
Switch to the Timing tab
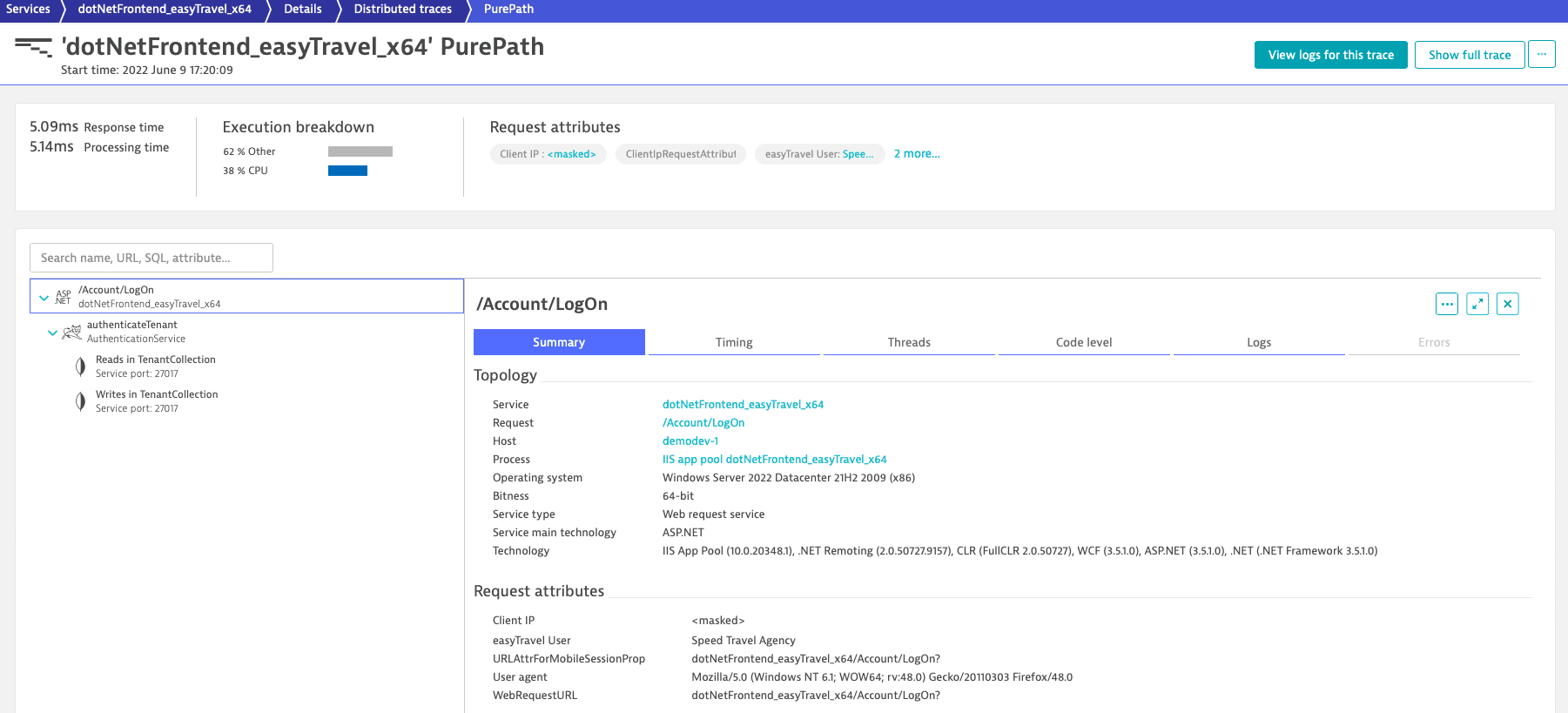pos(733,342)
